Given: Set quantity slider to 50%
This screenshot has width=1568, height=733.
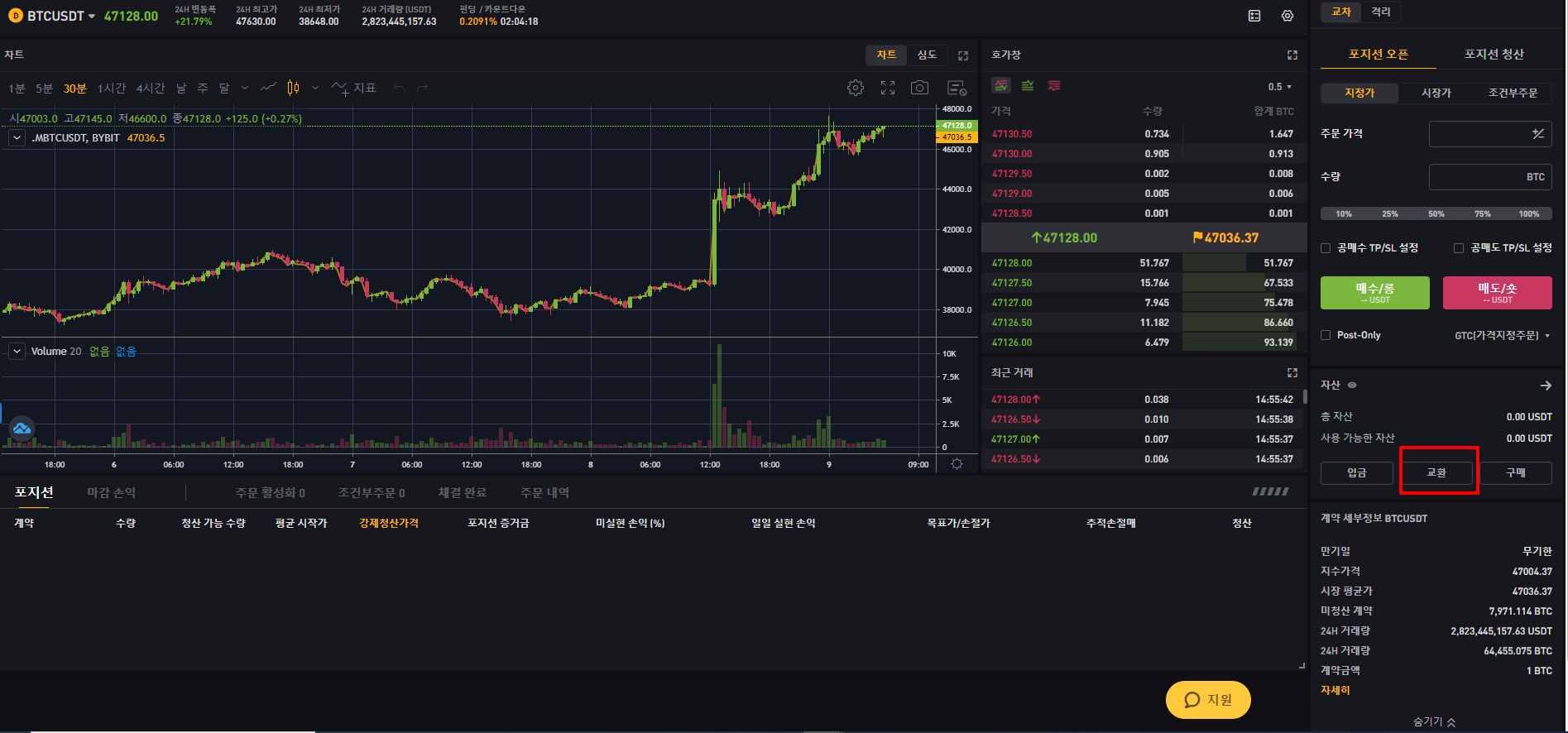Looking at the screenshot, I should tap(1436, 214).
